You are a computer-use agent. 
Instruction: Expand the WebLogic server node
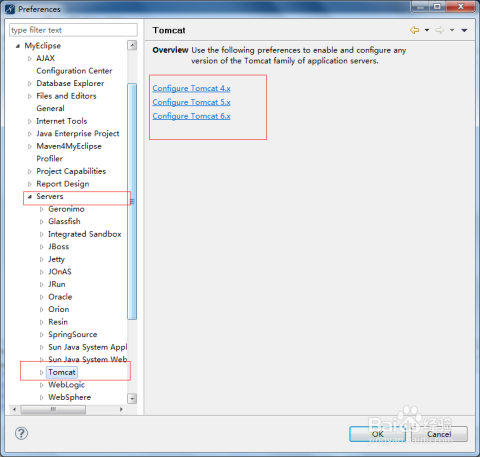click(x=42, y=385)
